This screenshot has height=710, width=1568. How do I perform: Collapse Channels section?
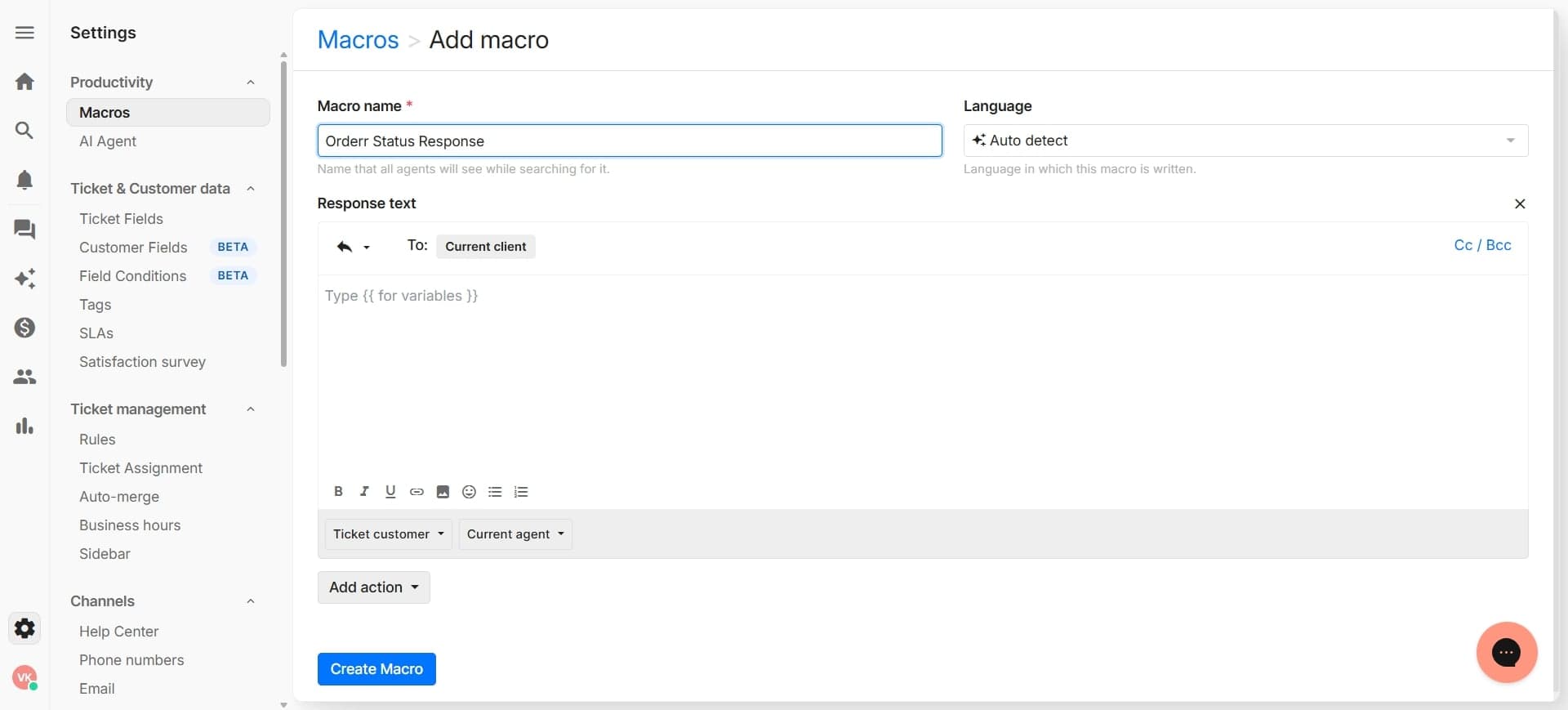point(251,601)
